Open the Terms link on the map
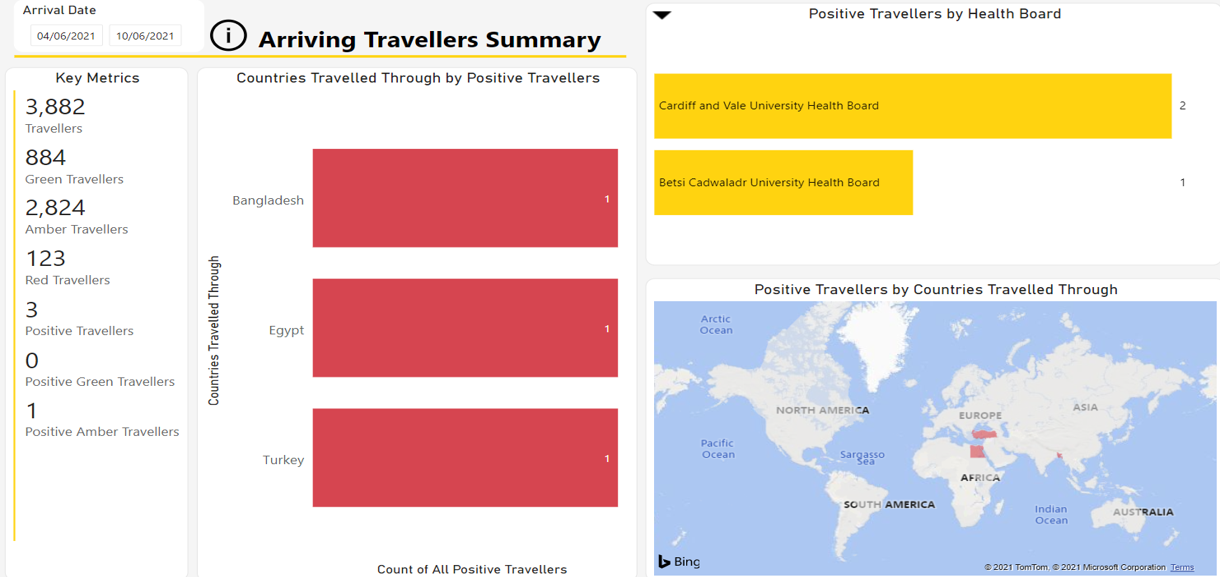Viewport: 1220px width, 577px height. (x=1182, y=567)
